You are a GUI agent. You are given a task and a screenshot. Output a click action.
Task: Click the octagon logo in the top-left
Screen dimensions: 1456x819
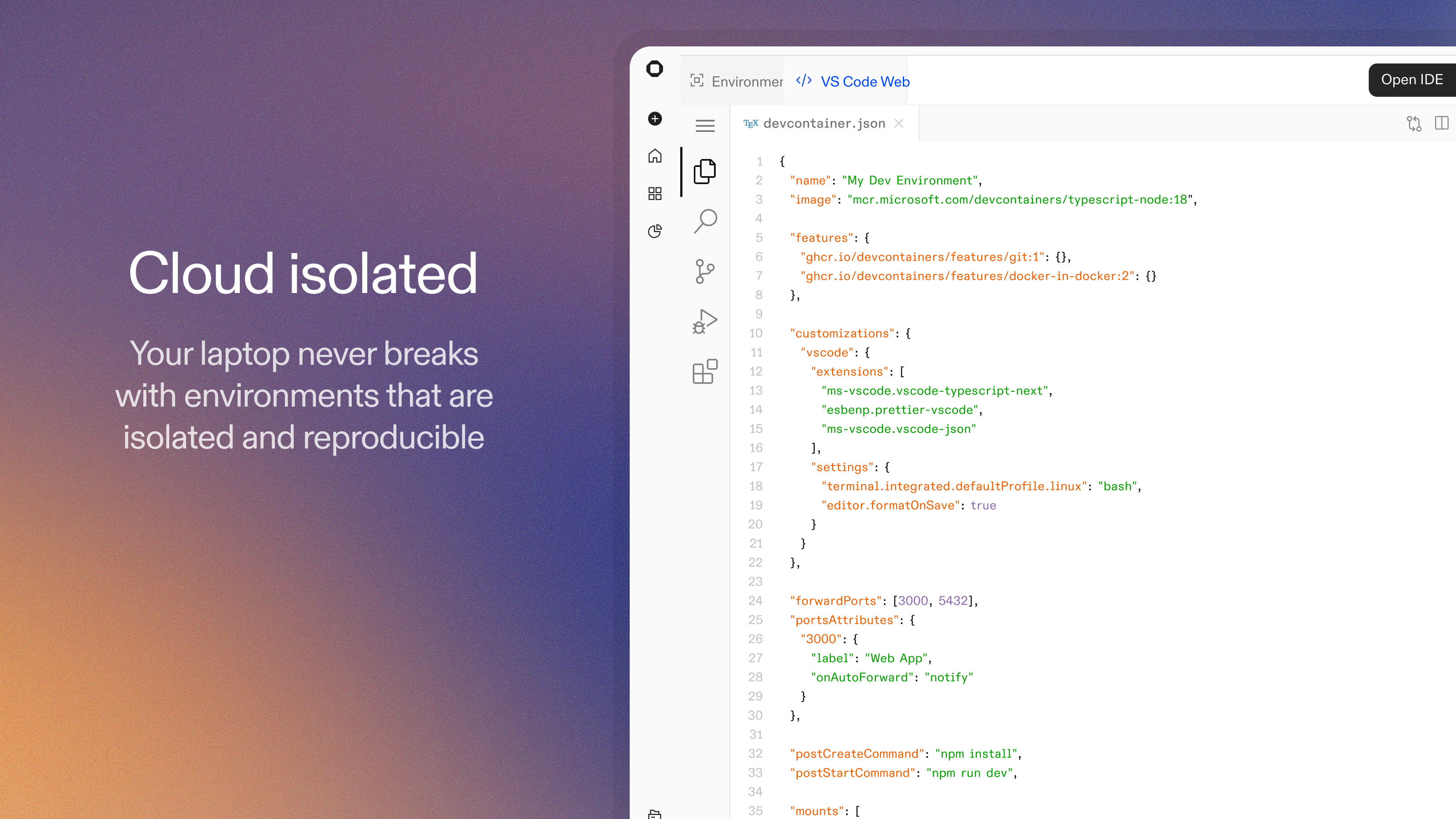[x=655, y=69]
